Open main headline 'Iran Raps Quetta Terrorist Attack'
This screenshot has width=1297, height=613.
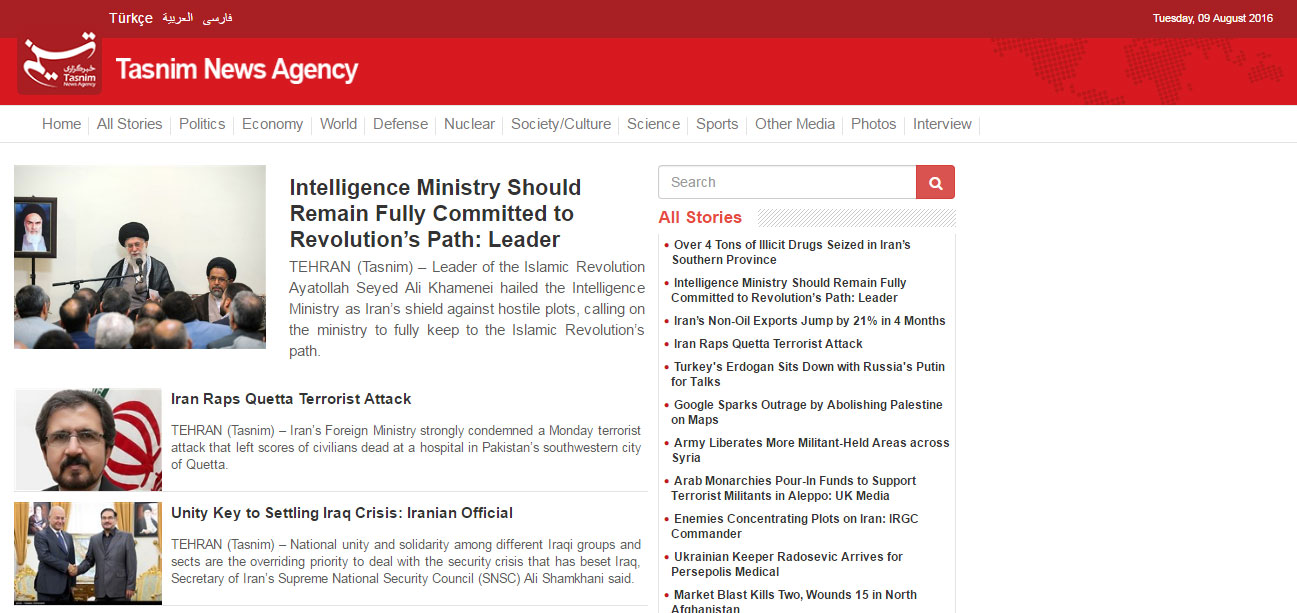tap(291, 399)
